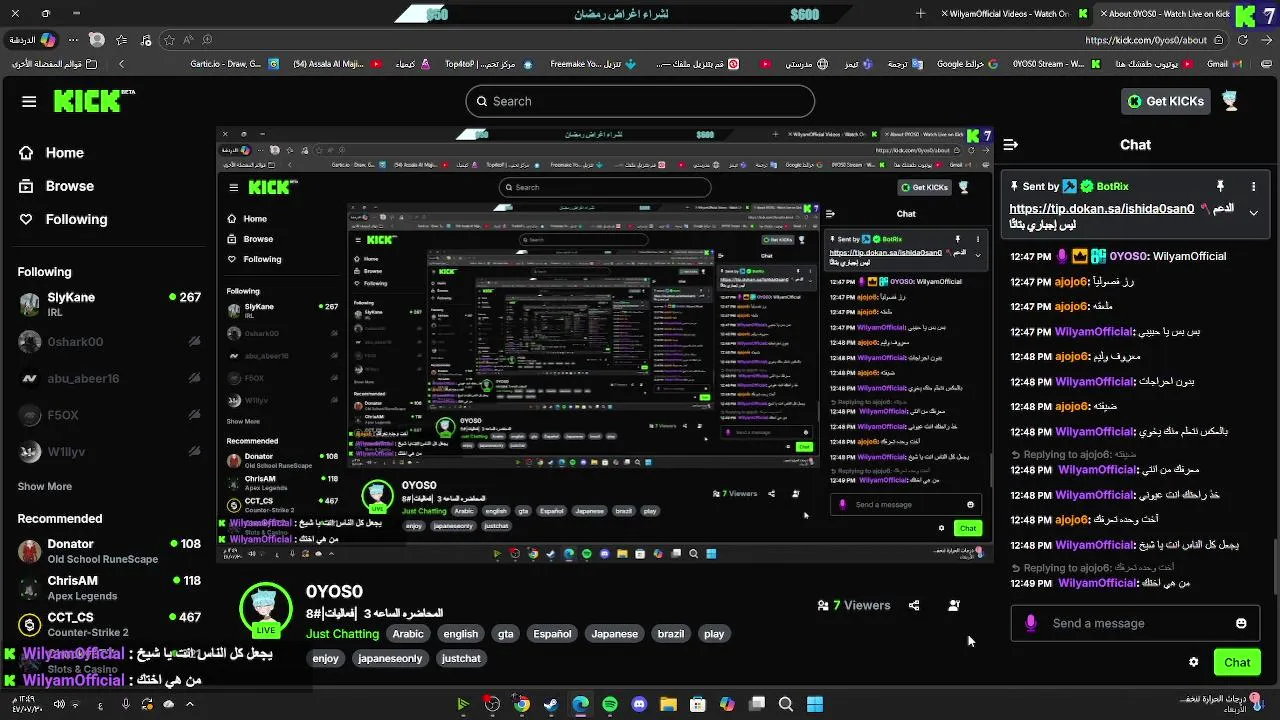Click the japaneseonly tag

click(x=390, y=658)
